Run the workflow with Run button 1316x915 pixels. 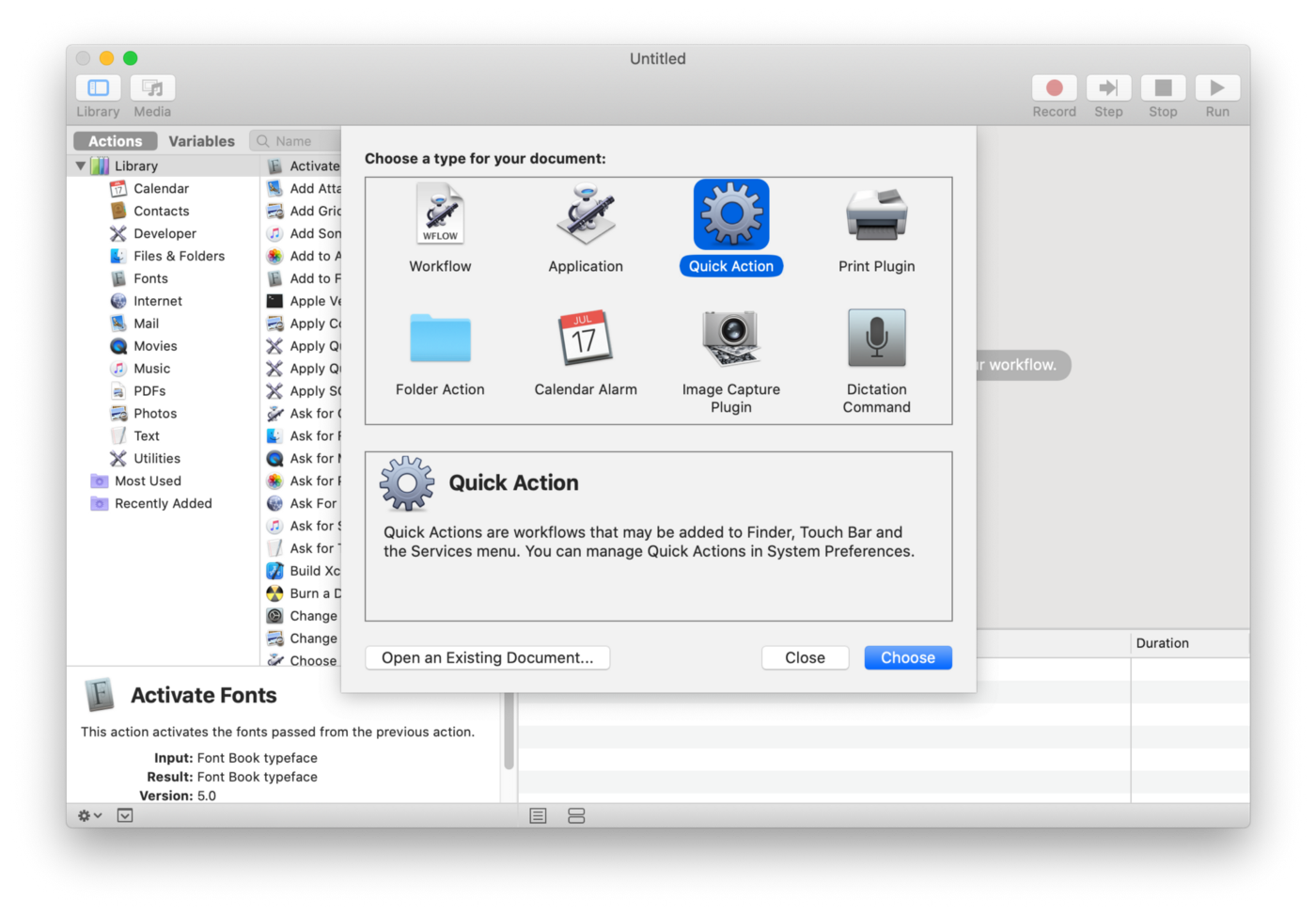[x=1217, y=88]
